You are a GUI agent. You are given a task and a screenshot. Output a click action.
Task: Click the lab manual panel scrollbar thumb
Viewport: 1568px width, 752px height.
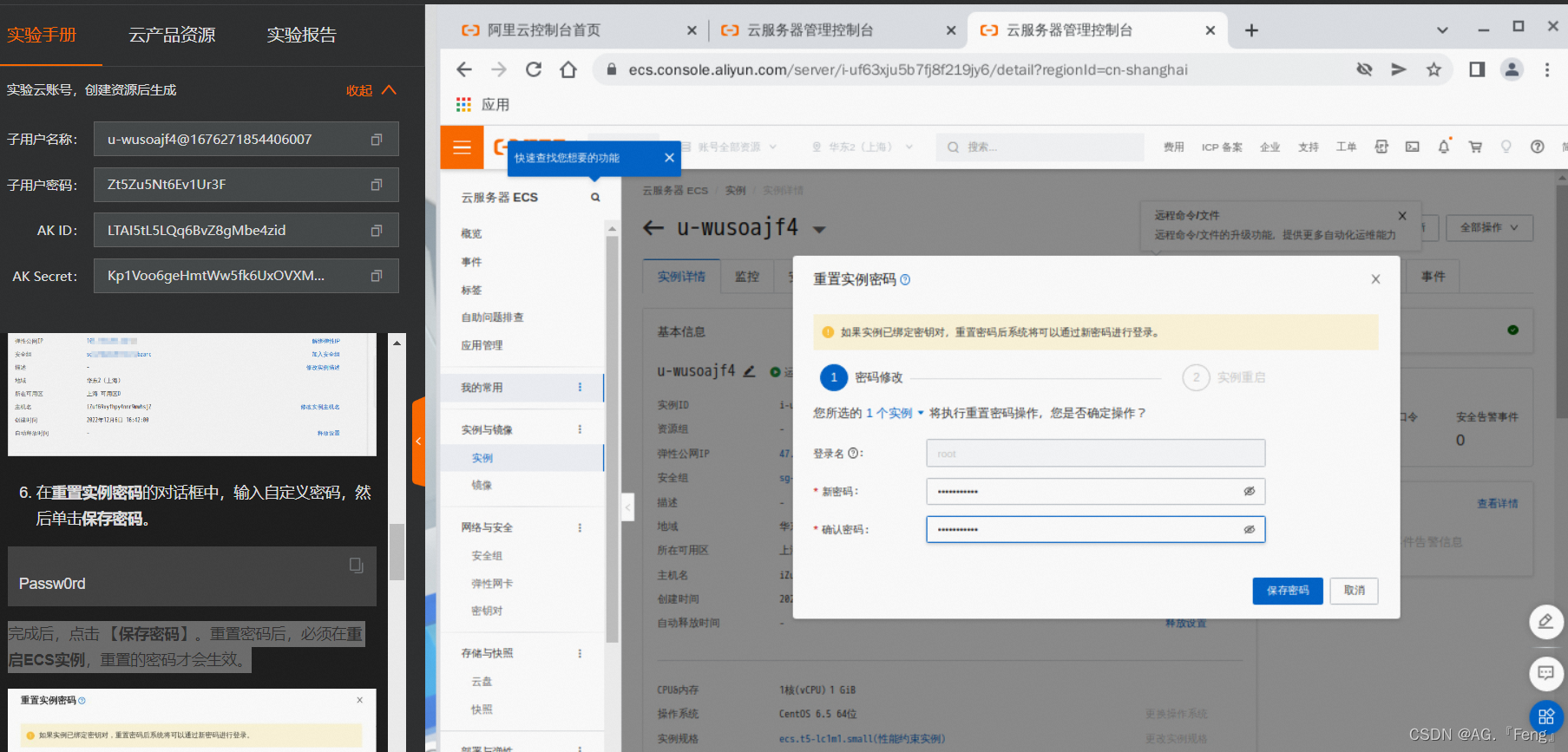point(397,552)
